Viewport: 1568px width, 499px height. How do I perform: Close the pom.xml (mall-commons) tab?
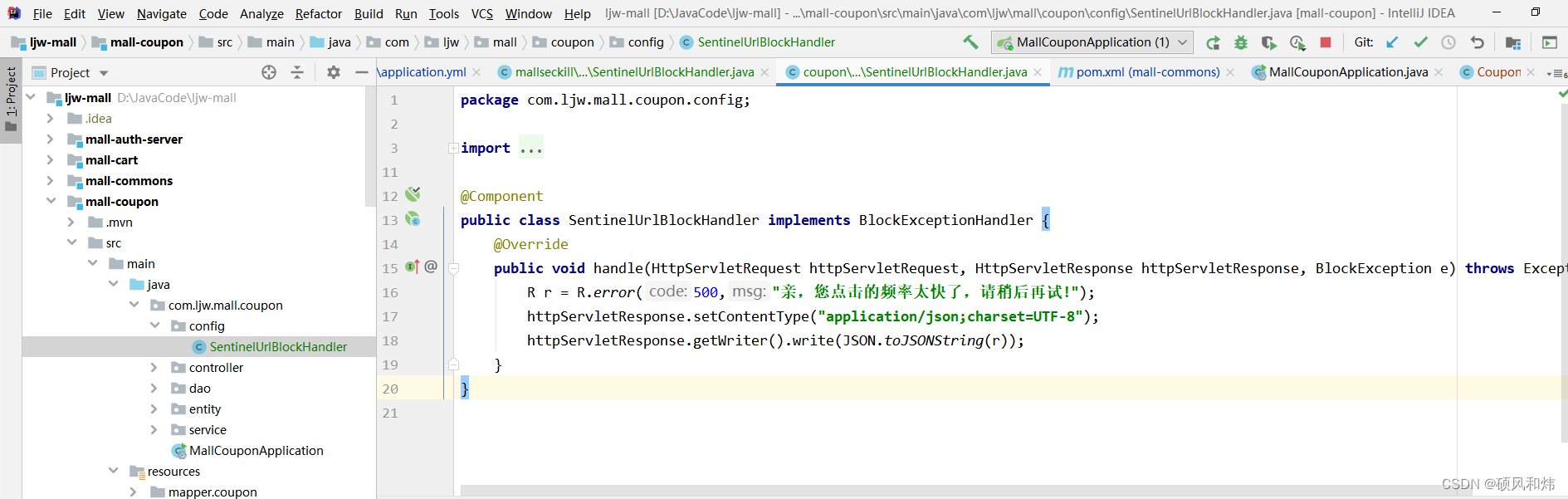tap(1230, 72)
